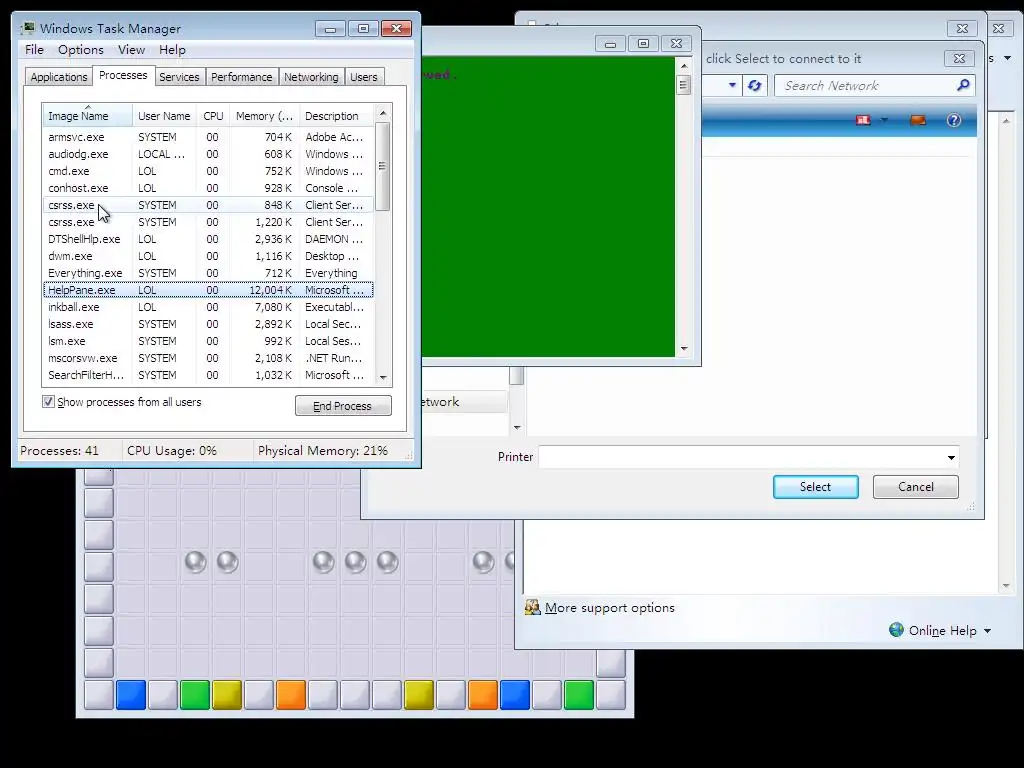
Task: Click the Physical Memory: 21% status entry
Action: click(x=323, y=451)
